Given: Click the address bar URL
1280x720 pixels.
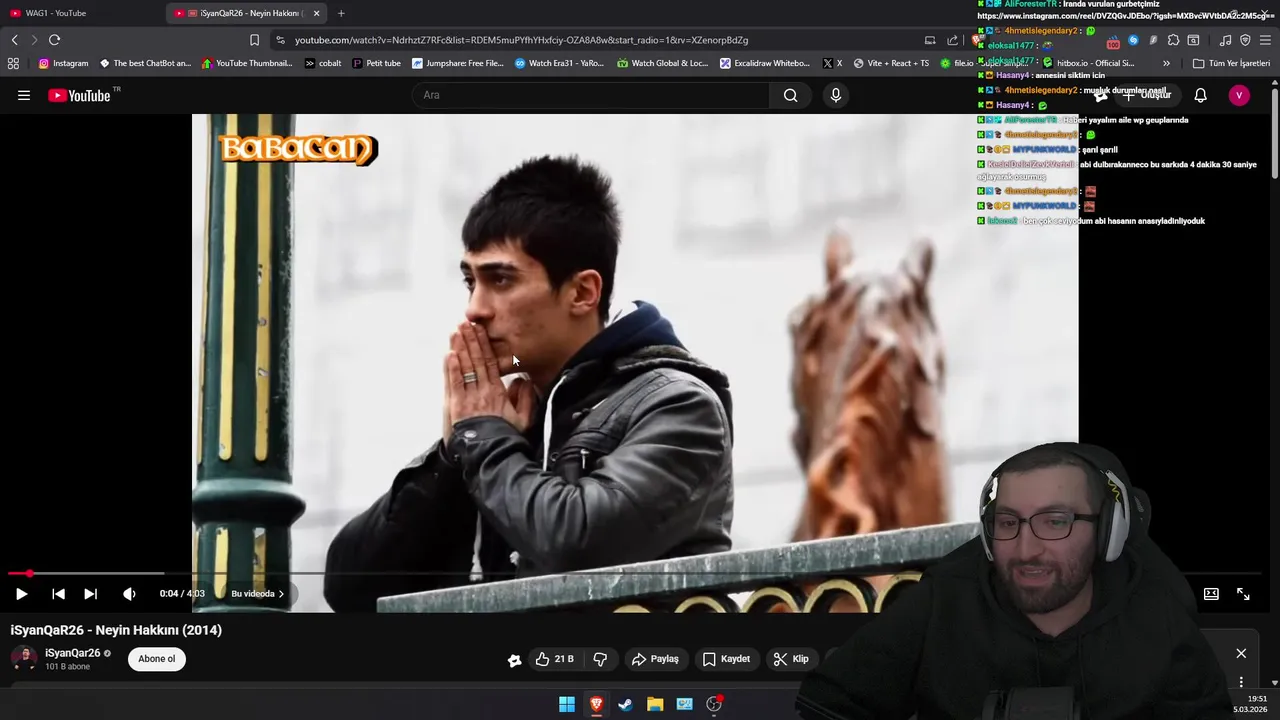Looking at the screenshot, I should [521, 40].
